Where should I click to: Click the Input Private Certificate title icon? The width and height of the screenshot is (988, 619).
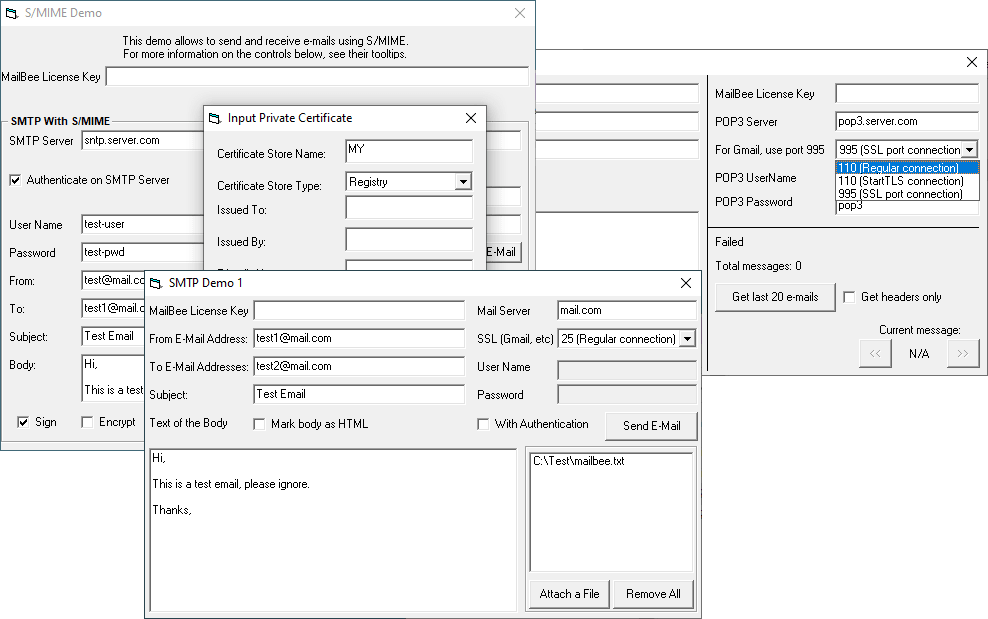pos(214,118)
